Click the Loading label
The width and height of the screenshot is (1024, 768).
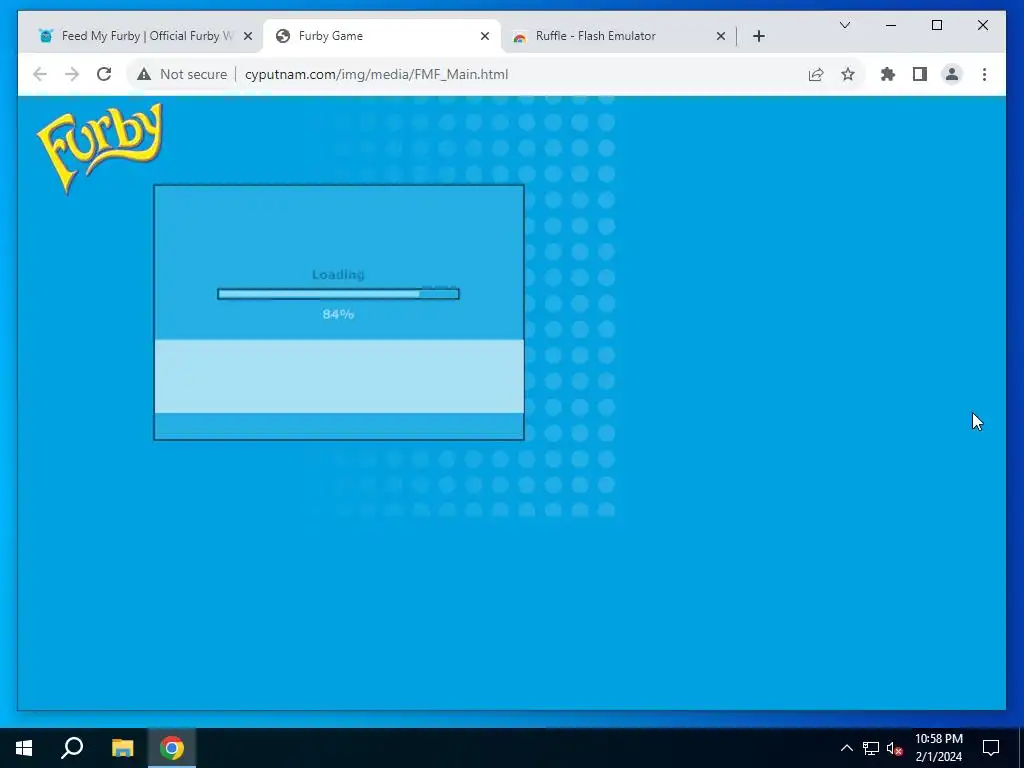tap(338, 274)
